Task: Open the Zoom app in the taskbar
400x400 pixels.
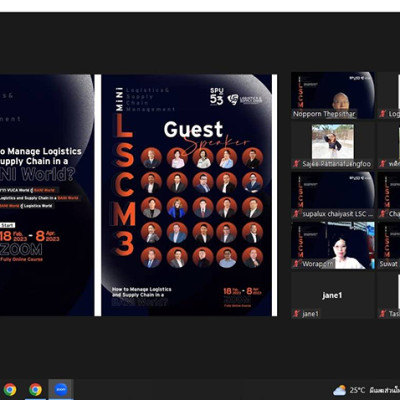Action: [61, 389]
